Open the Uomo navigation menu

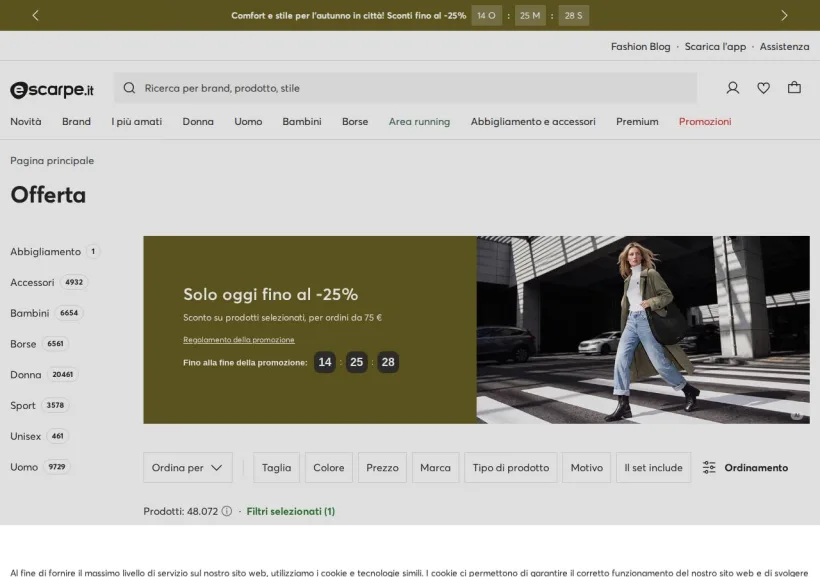pos(248,121)
